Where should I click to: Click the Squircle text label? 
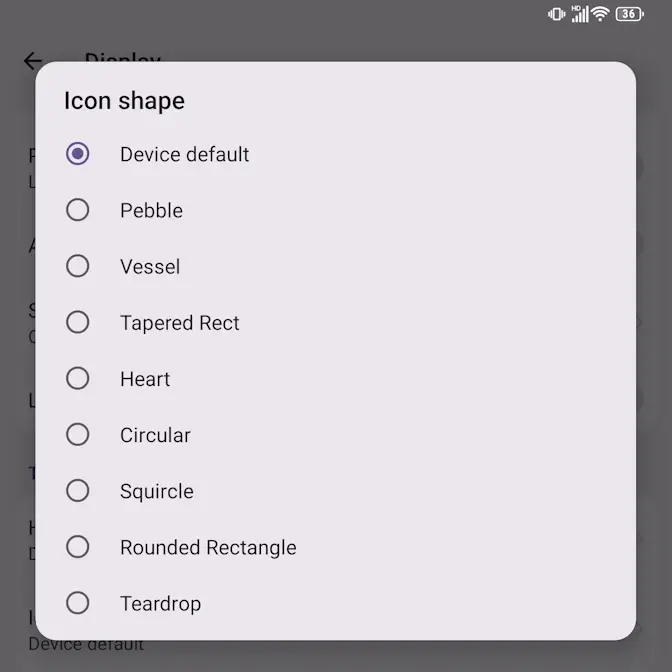pos(157,491)
